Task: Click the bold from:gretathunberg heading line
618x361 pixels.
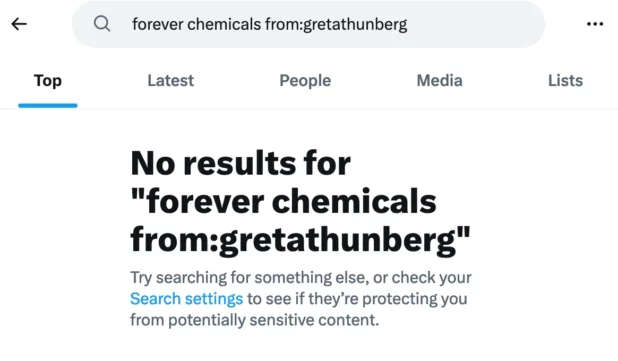Action: coord(300,240)
